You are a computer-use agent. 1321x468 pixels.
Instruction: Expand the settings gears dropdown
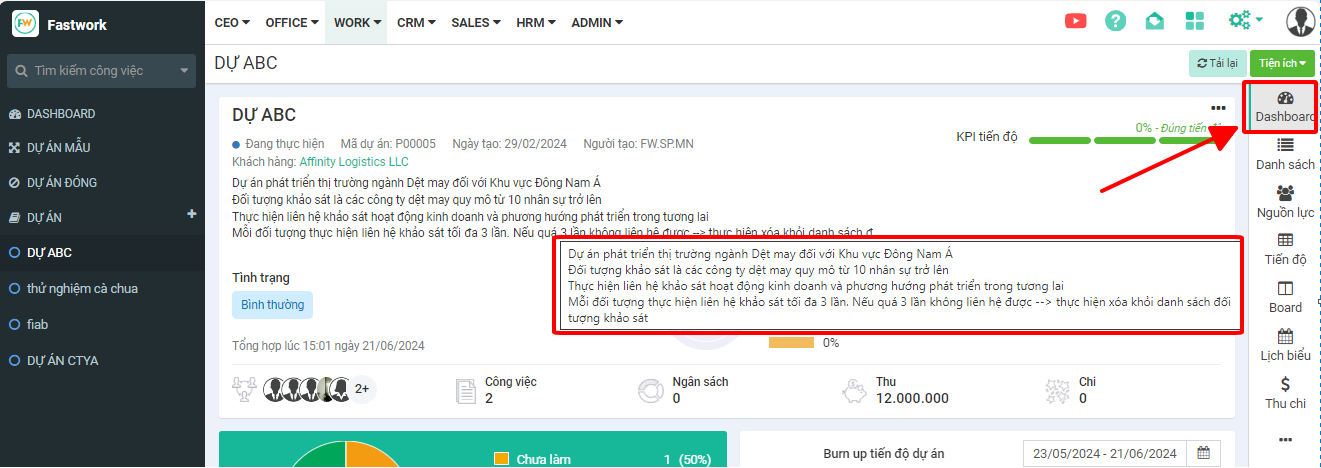pos(1245,21)
